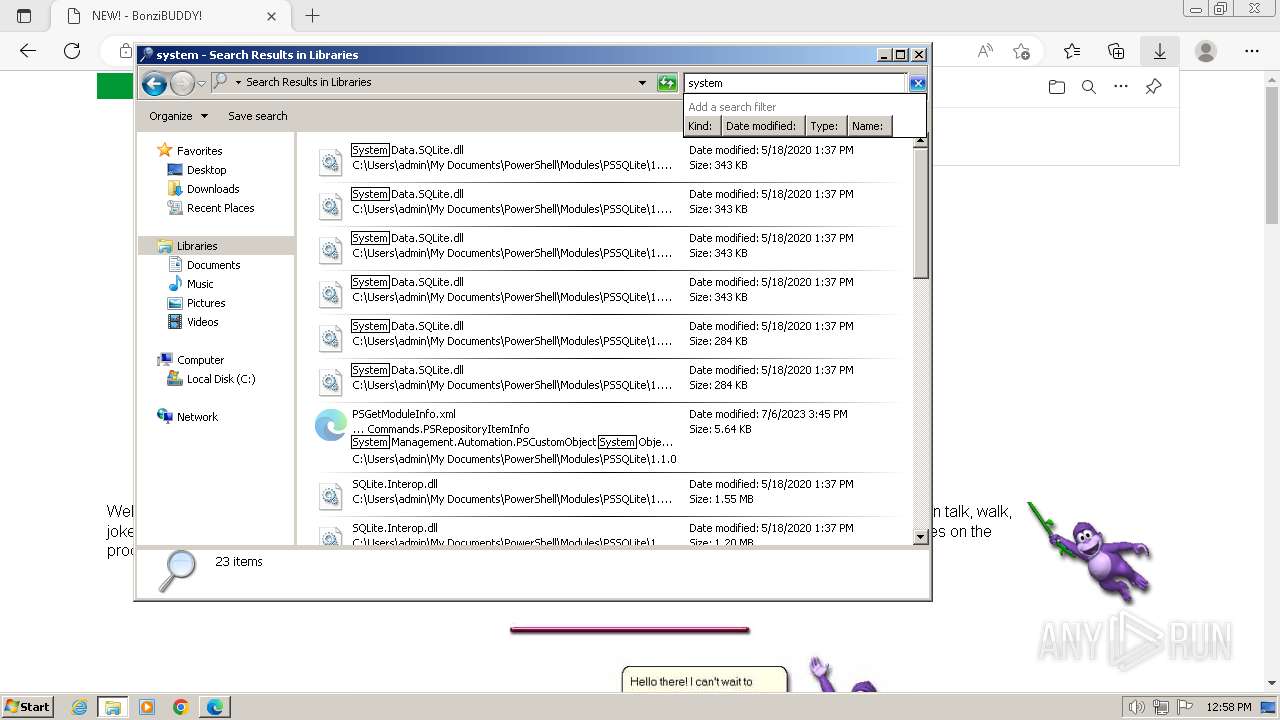Image resolution: width=1280 pixels, height=720 pixels.
Task: Open Edge Collections
Action: pos(1116,51)
